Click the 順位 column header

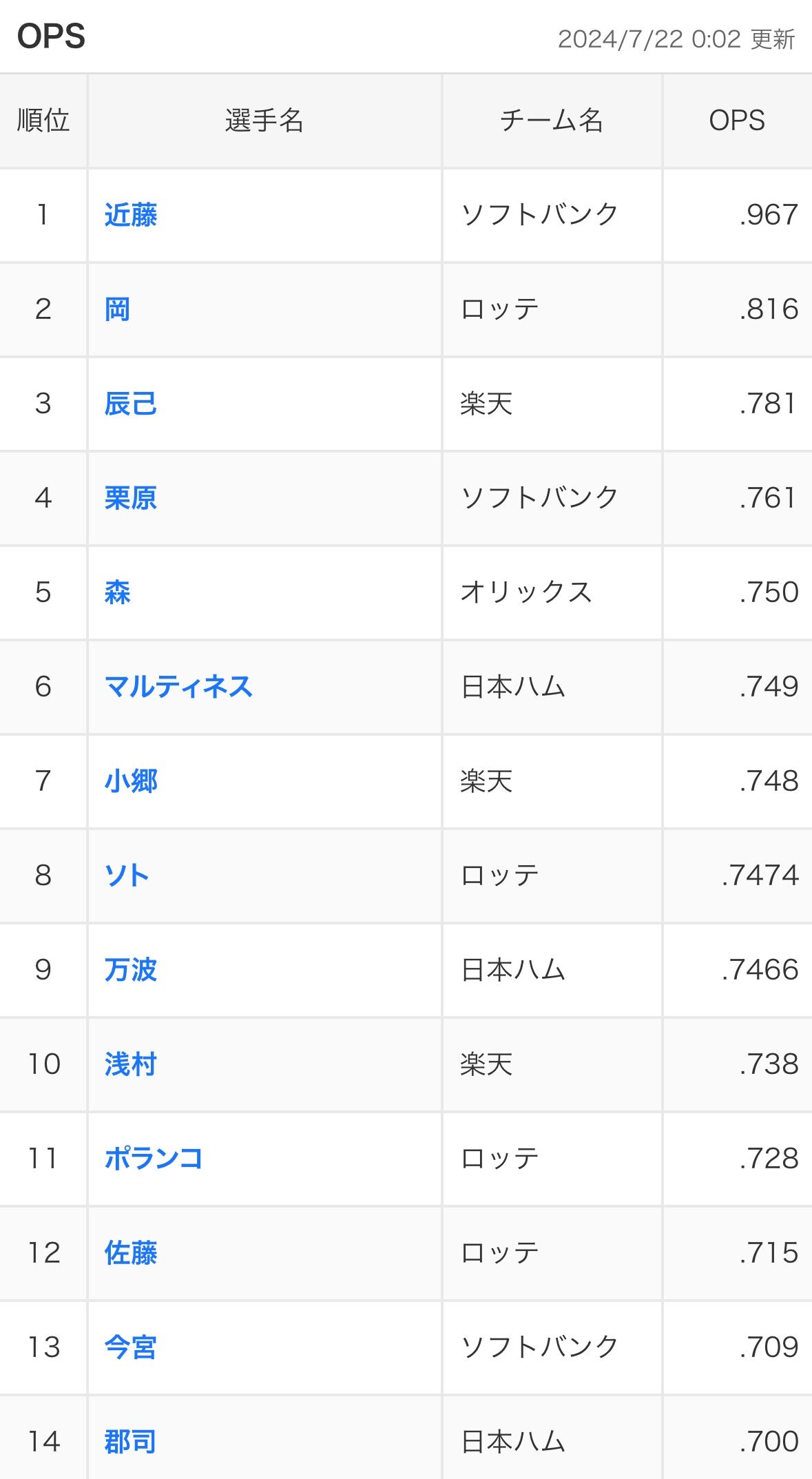pyautogui.click(x=43, y=121)
